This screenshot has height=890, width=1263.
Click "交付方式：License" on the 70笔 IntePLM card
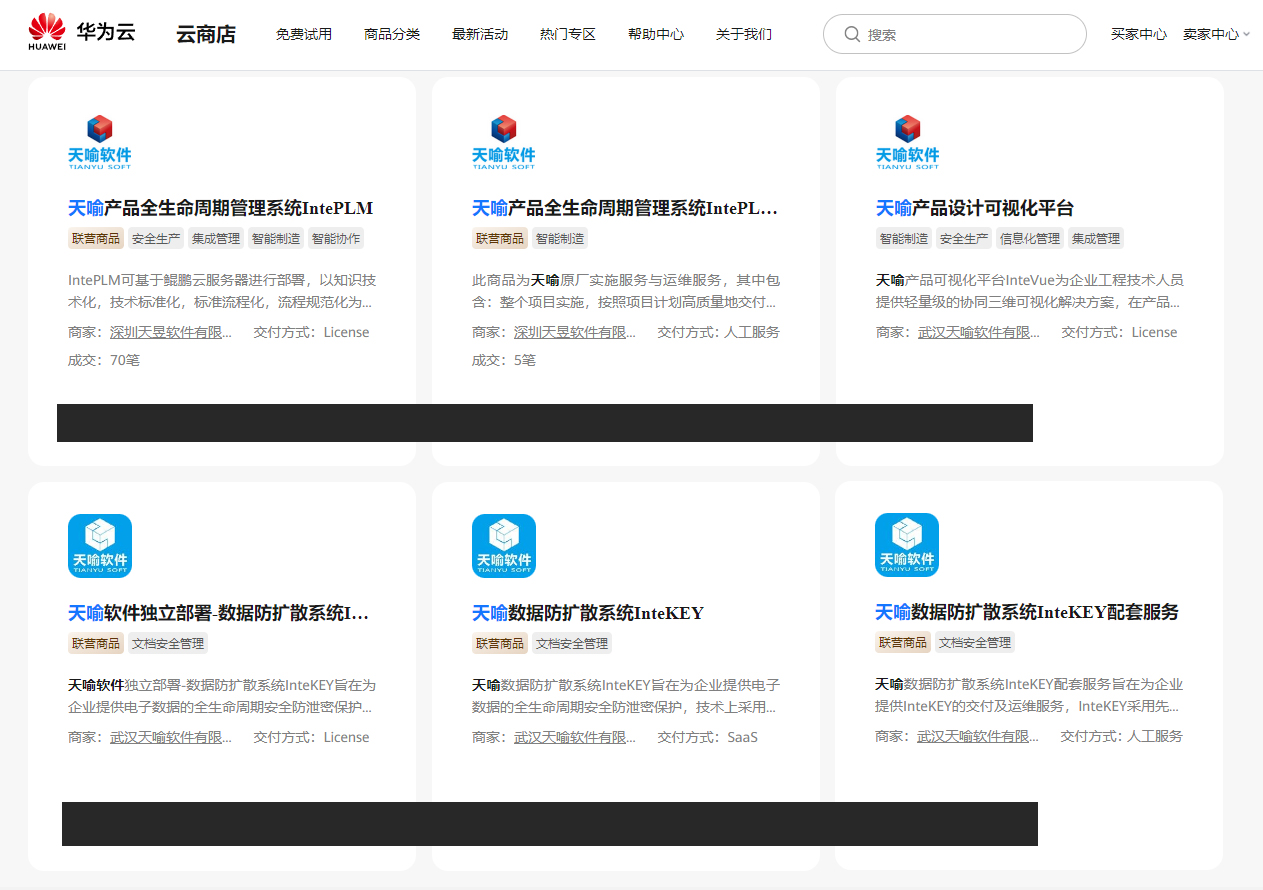pyautogui.click(x=311, y=332)
